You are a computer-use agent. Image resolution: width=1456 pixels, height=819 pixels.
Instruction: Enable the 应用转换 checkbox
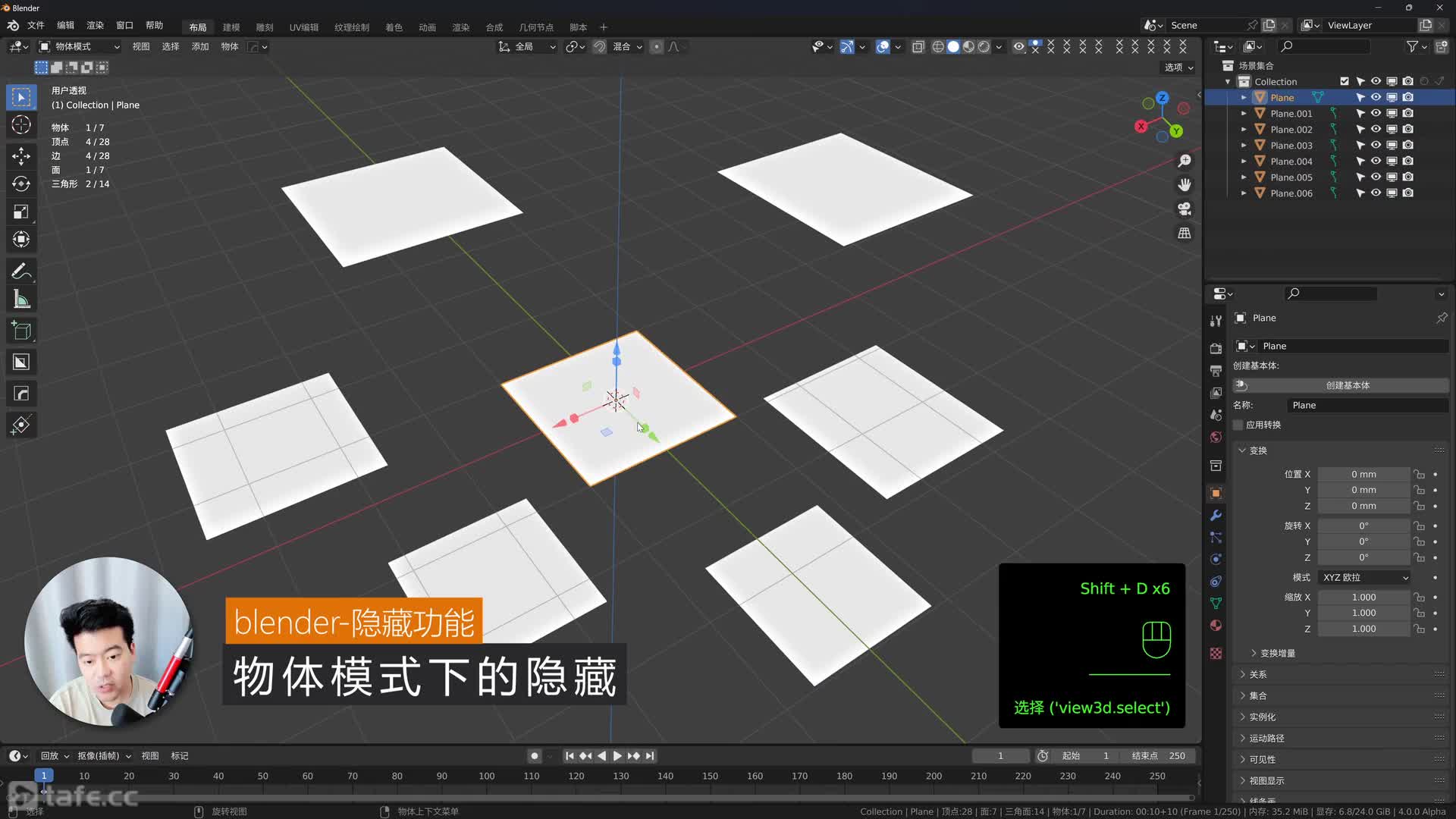coord(1239,425)
